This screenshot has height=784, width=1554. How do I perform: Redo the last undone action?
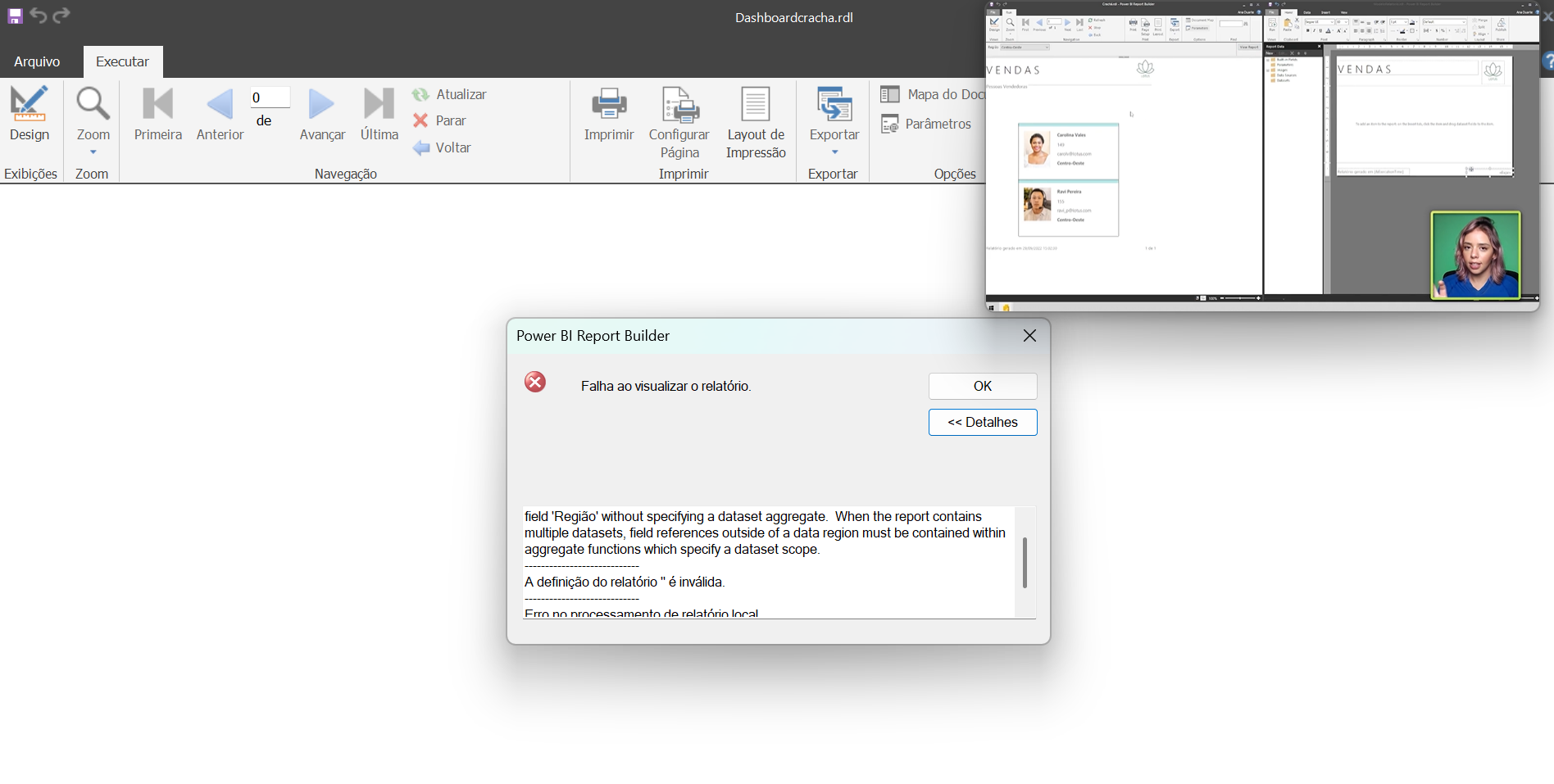(x=61, y=16)
